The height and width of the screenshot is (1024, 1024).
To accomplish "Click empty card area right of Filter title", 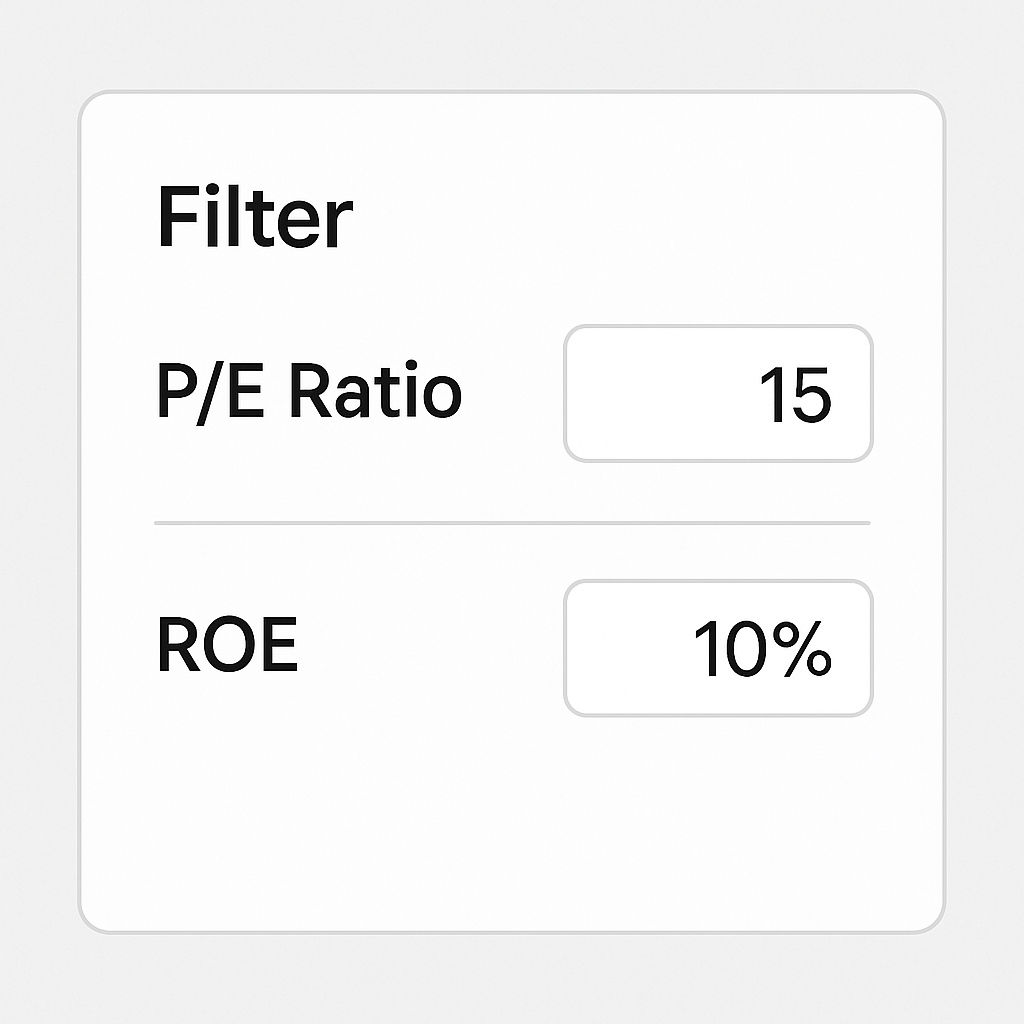I will [650, 219].
